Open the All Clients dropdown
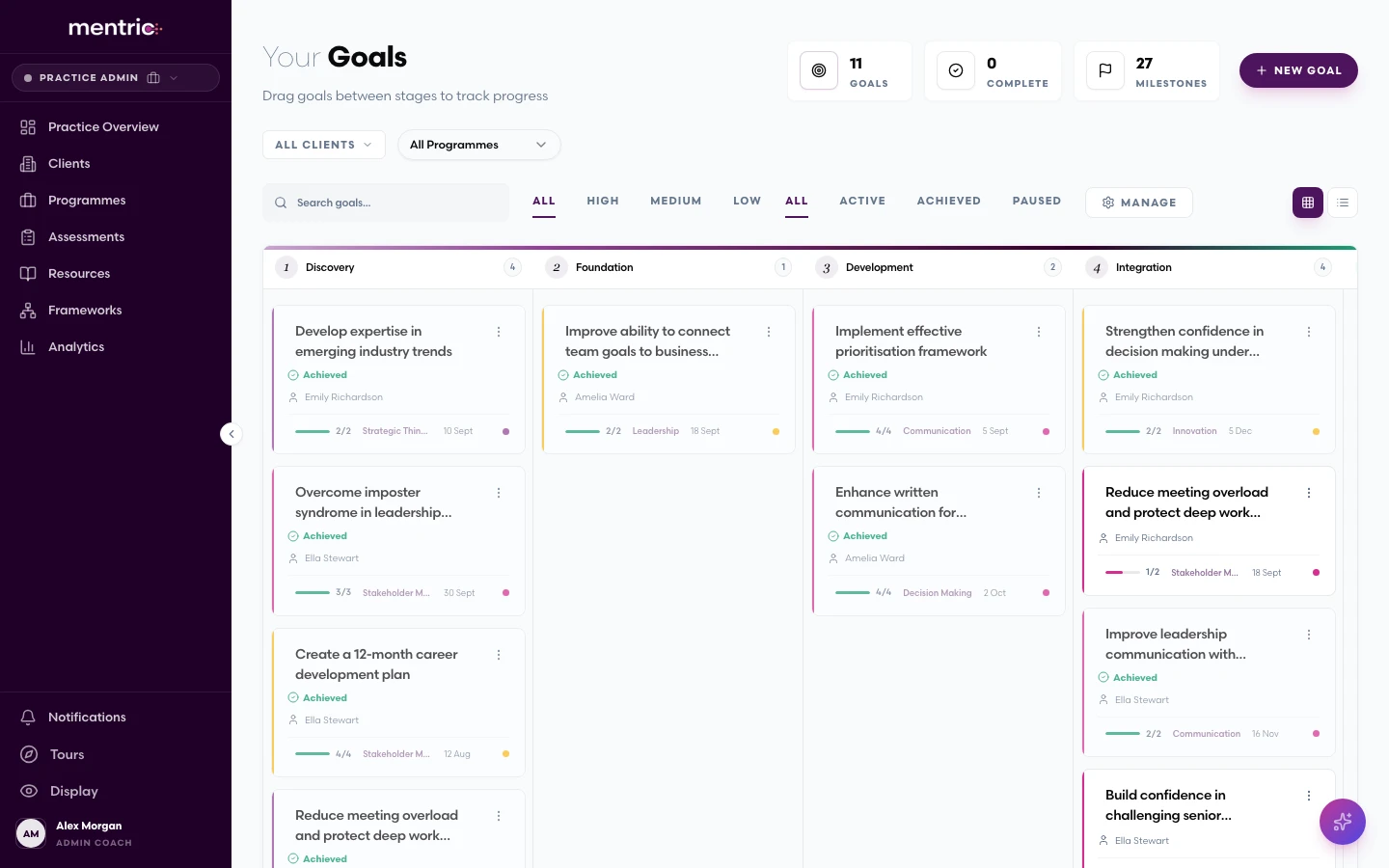1389x868 pixels. pos(324,145)
